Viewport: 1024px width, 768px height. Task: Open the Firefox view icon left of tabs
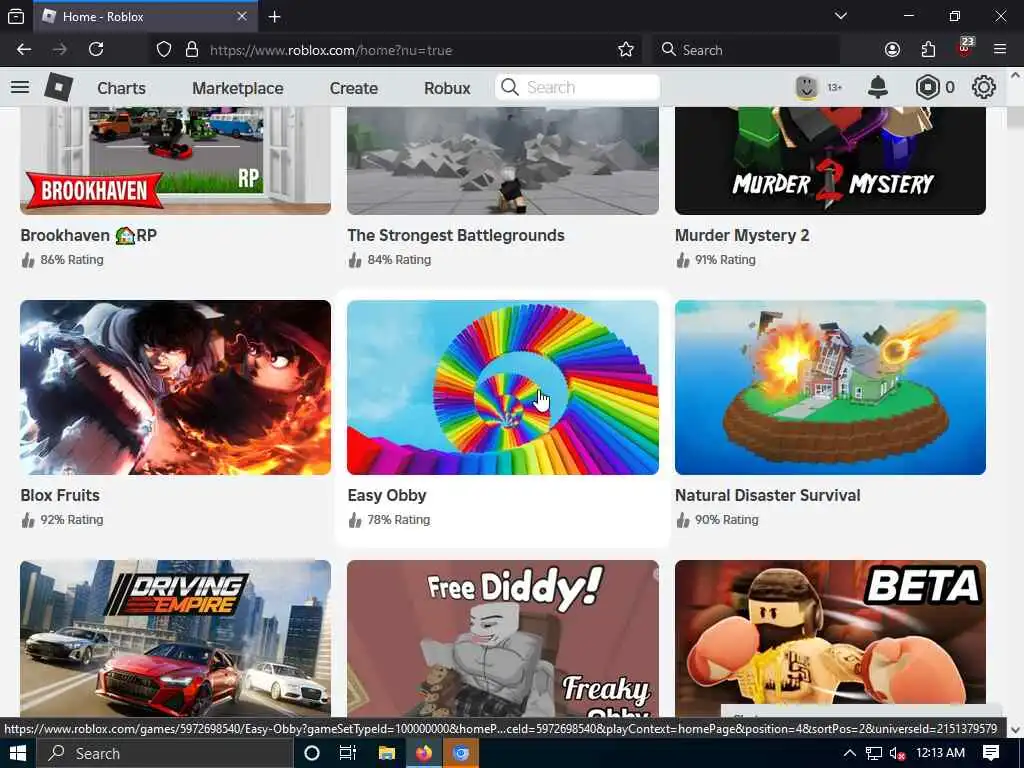(16, 16)
